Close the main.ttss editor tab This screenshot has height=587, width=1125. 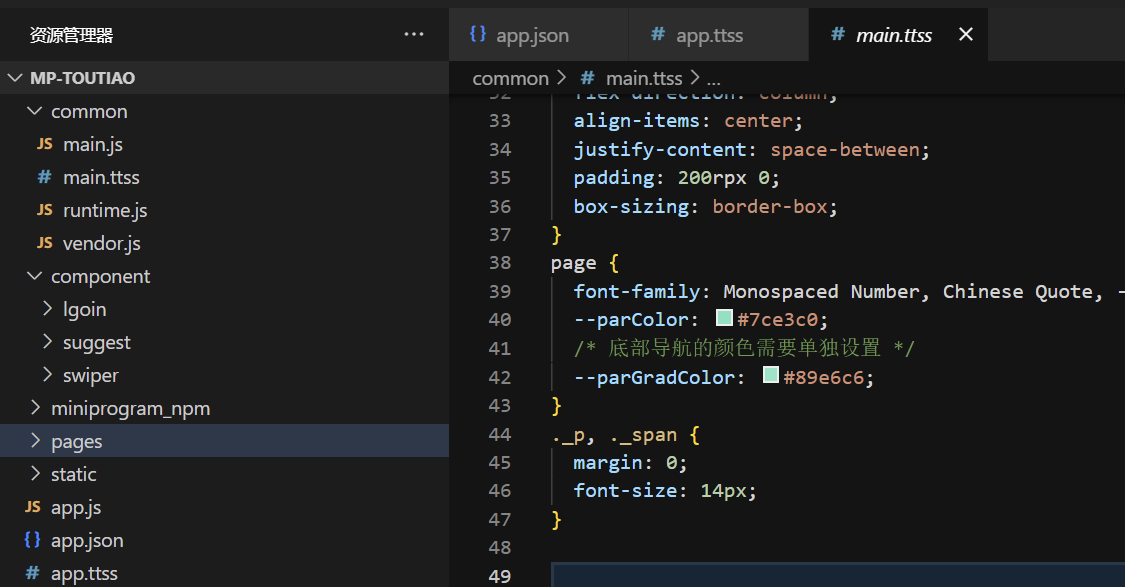pyautogui.click(x=965, y=35)
